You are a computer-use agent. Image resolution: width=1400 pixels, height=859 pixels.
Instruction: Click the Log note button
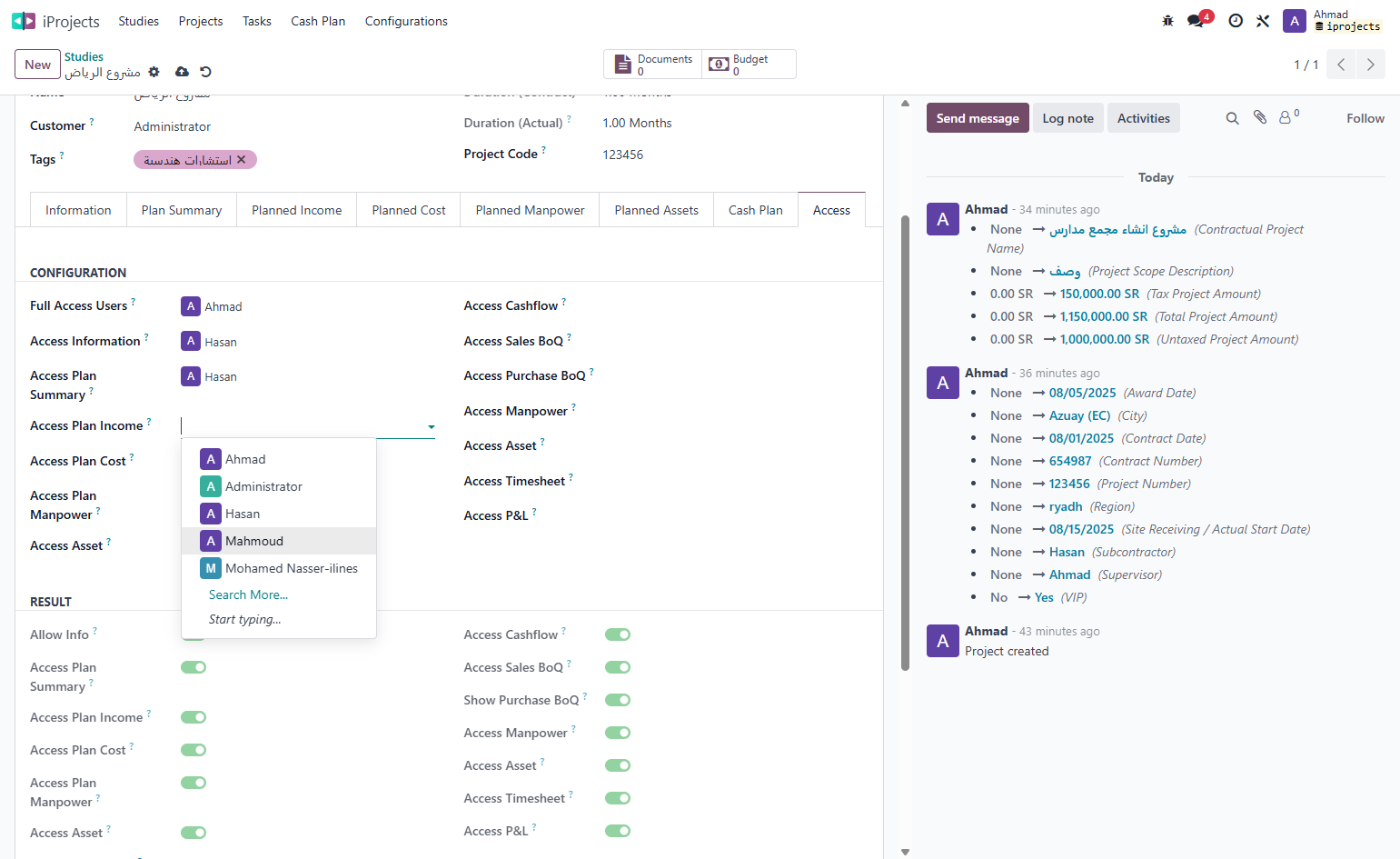(x=1068, y=118)
